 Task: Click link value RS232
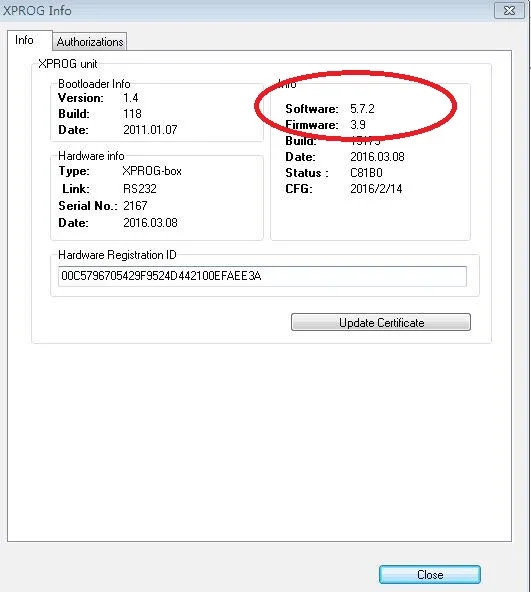[x=140, y=188]
